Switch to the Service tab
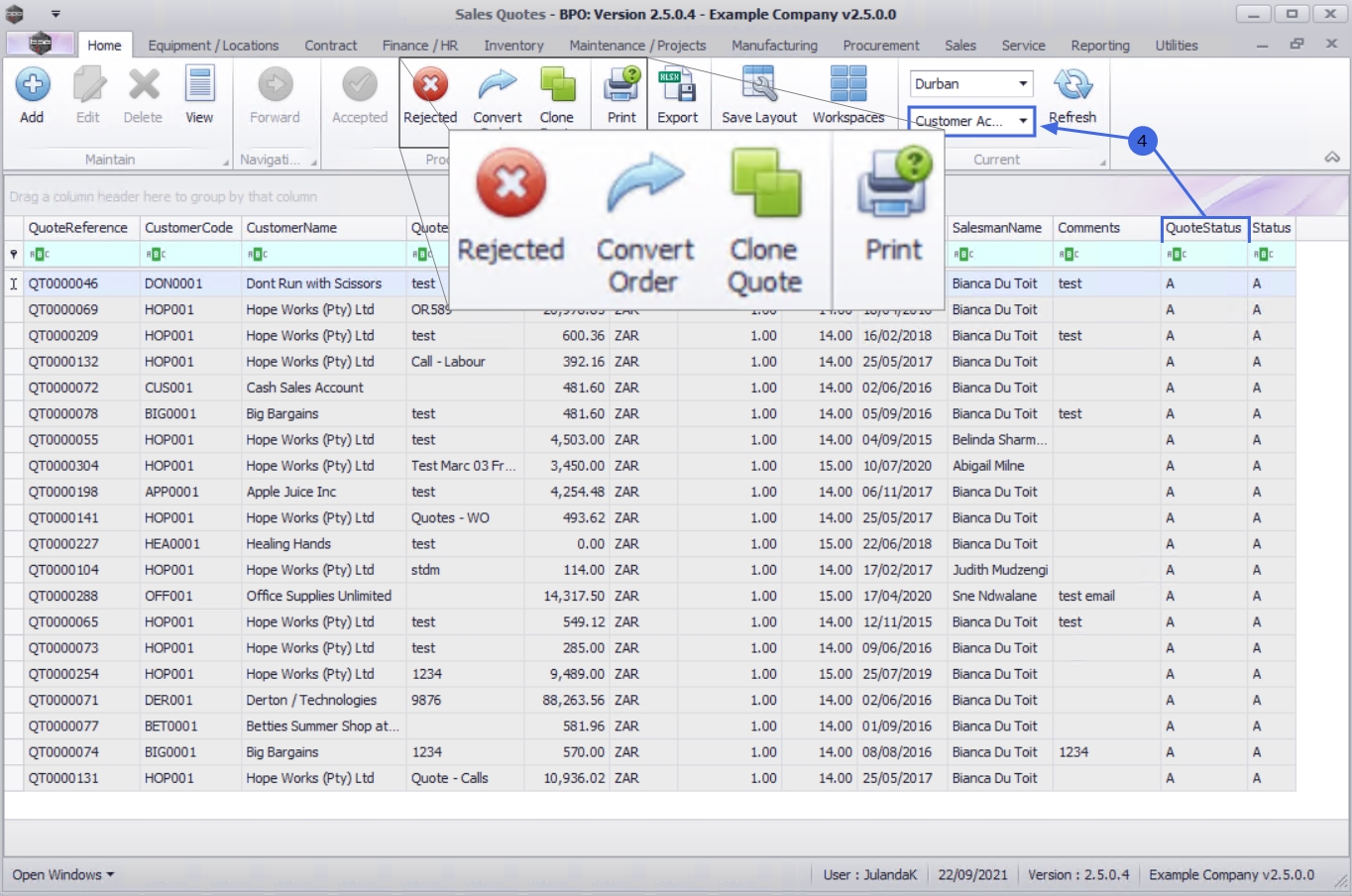Viewport: 1352px width, 896px height. tap(1023, 46)
